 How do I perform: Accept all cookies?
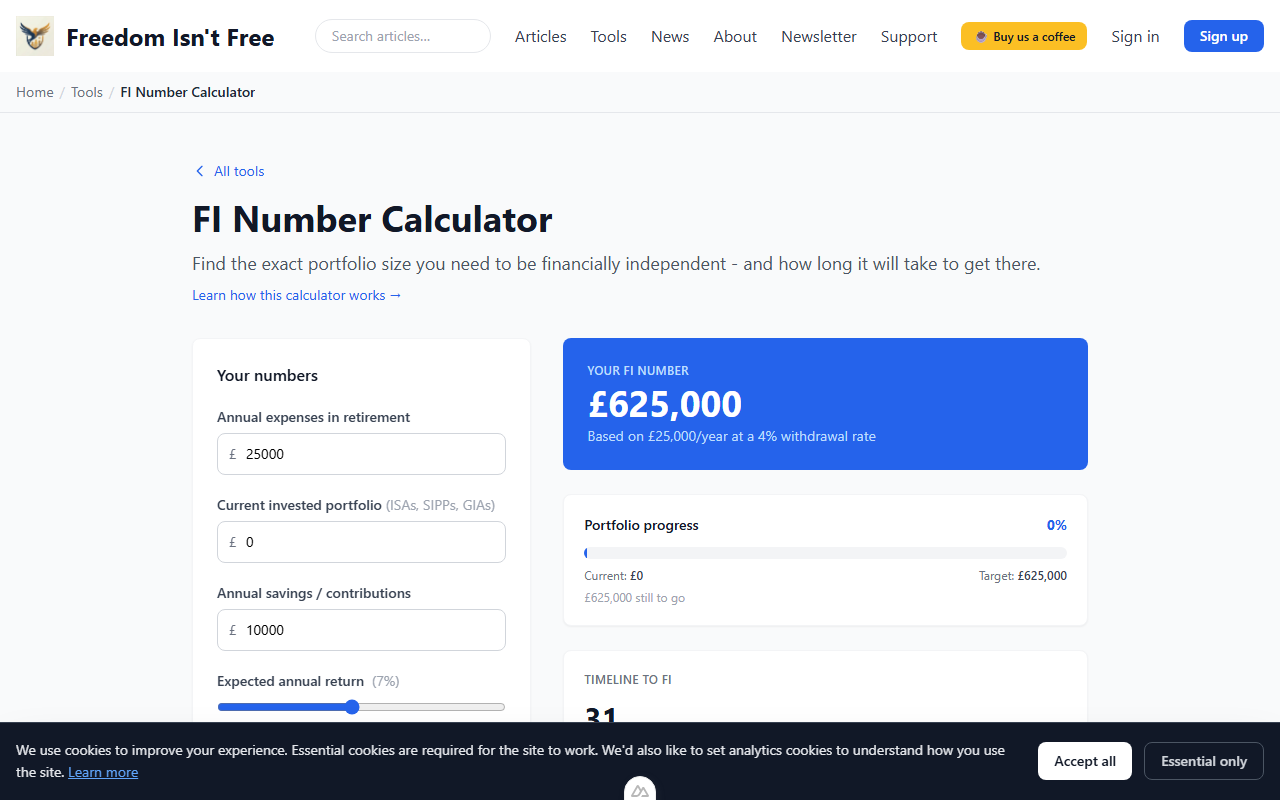point(1084,760)
